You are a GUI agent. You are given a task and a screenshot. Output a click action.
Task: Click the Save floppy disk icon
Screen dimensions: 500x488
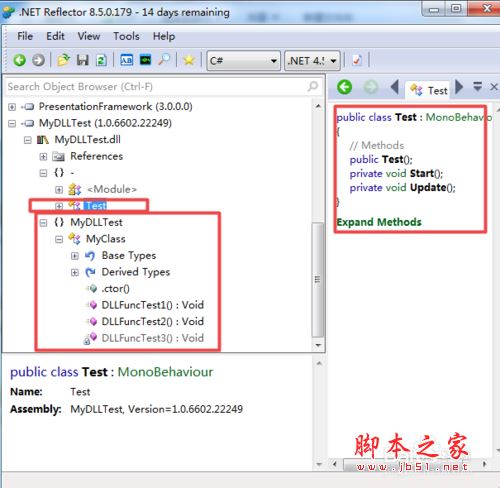[82, 60]
